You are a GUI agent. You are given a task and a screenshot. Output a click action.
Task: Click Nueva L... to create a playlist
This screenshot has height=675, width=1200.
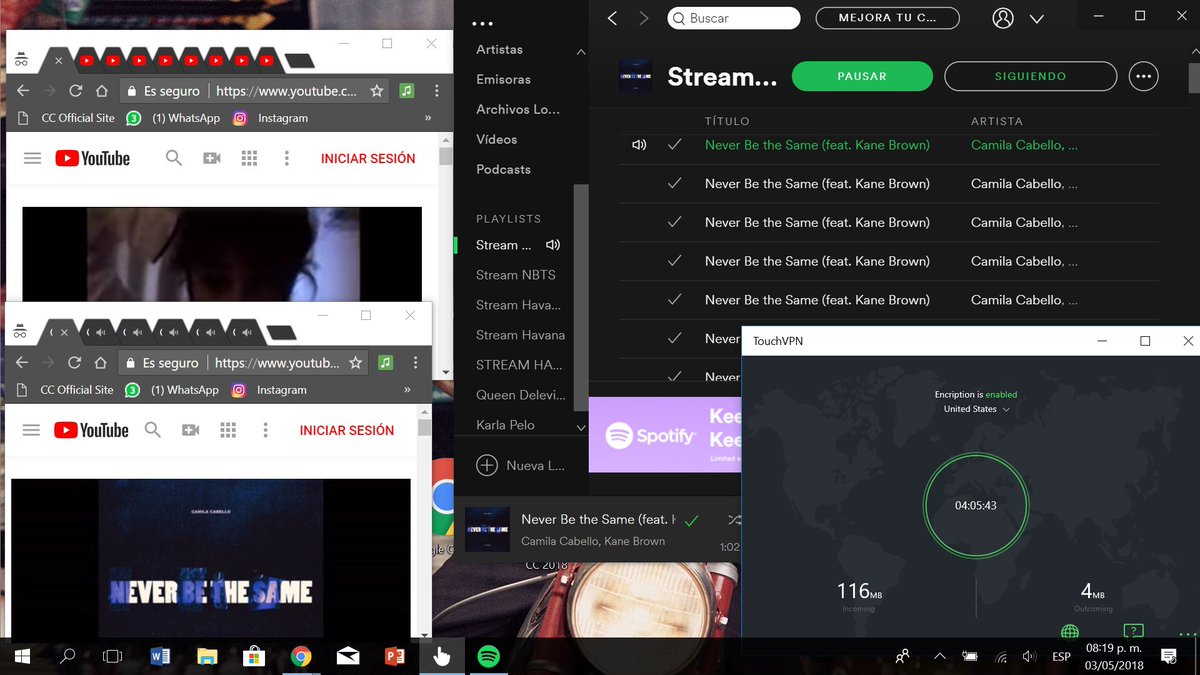521,465
